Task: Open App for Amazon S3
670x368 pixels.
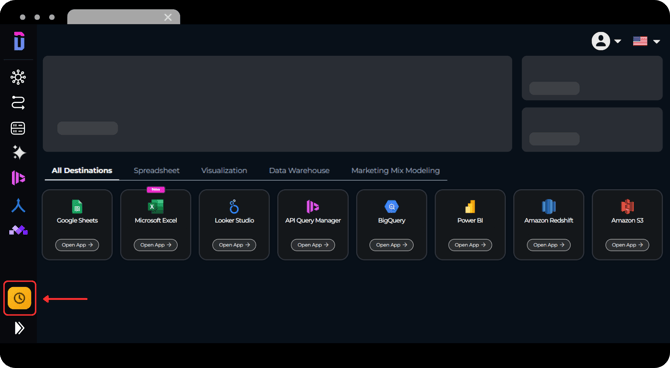Action: point(627,245)
